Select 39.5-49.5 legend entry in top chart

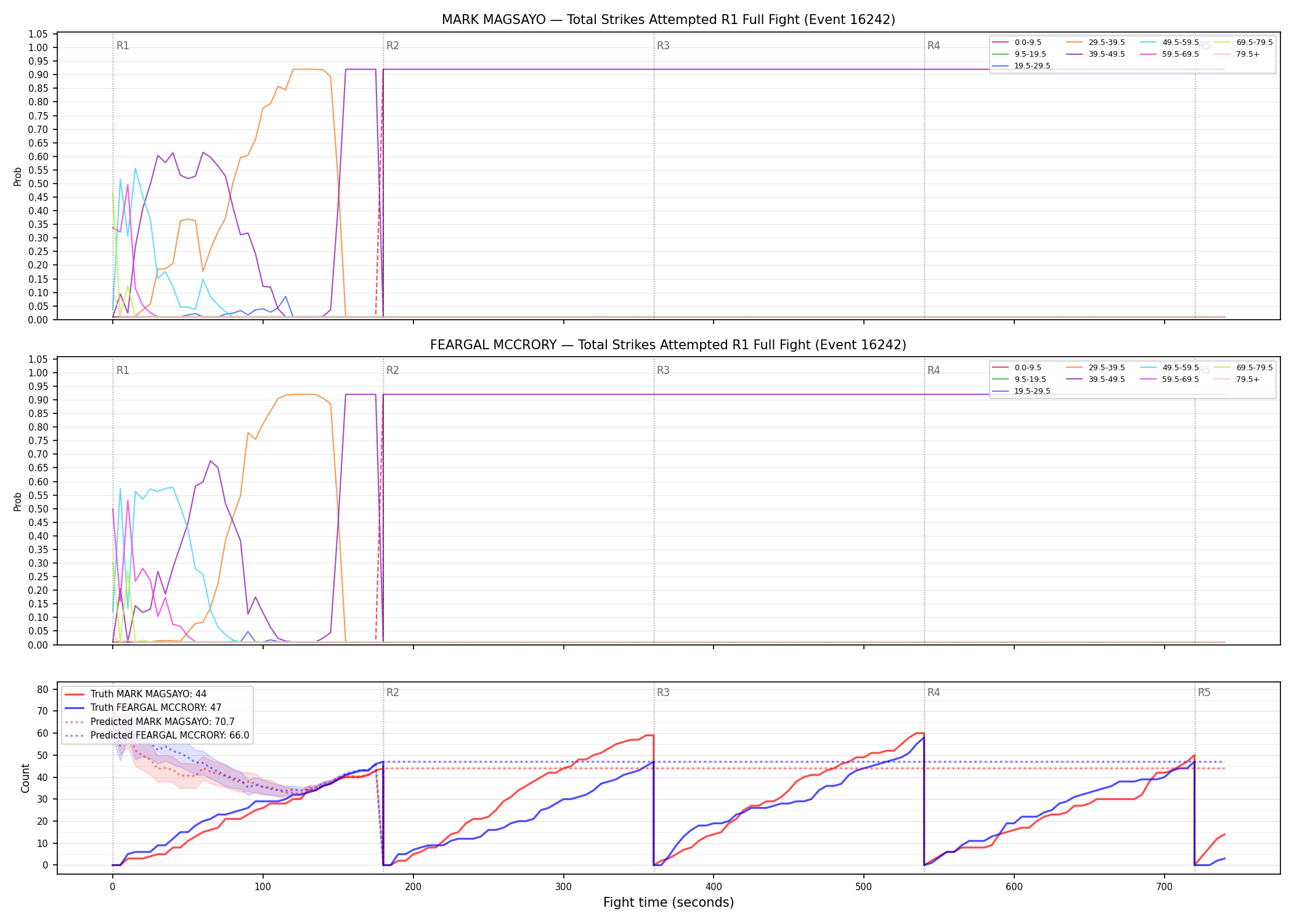click(1096, 54)
